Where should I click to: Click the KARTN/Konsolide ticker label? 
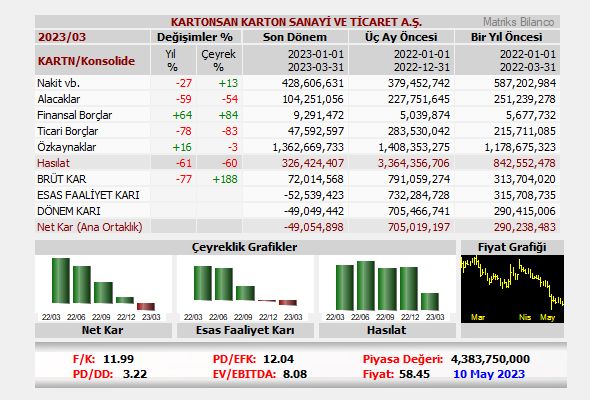86,61
